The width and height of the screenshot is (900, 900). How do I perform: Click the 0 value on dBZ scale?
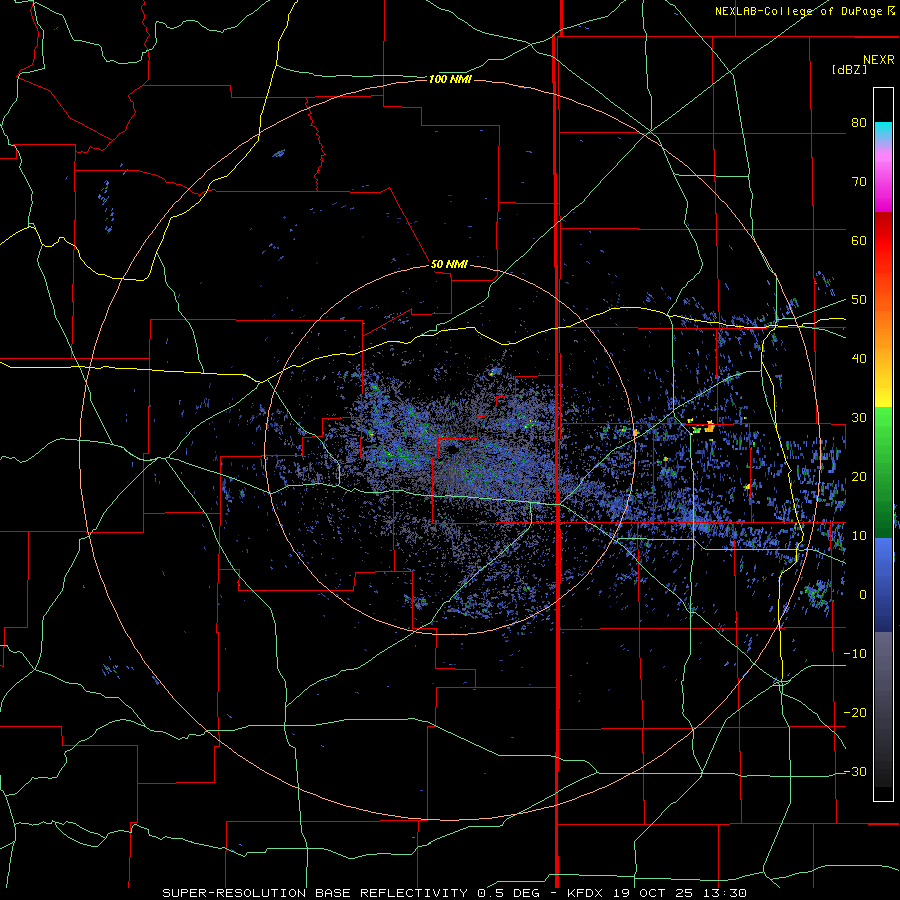pos(862,595)
